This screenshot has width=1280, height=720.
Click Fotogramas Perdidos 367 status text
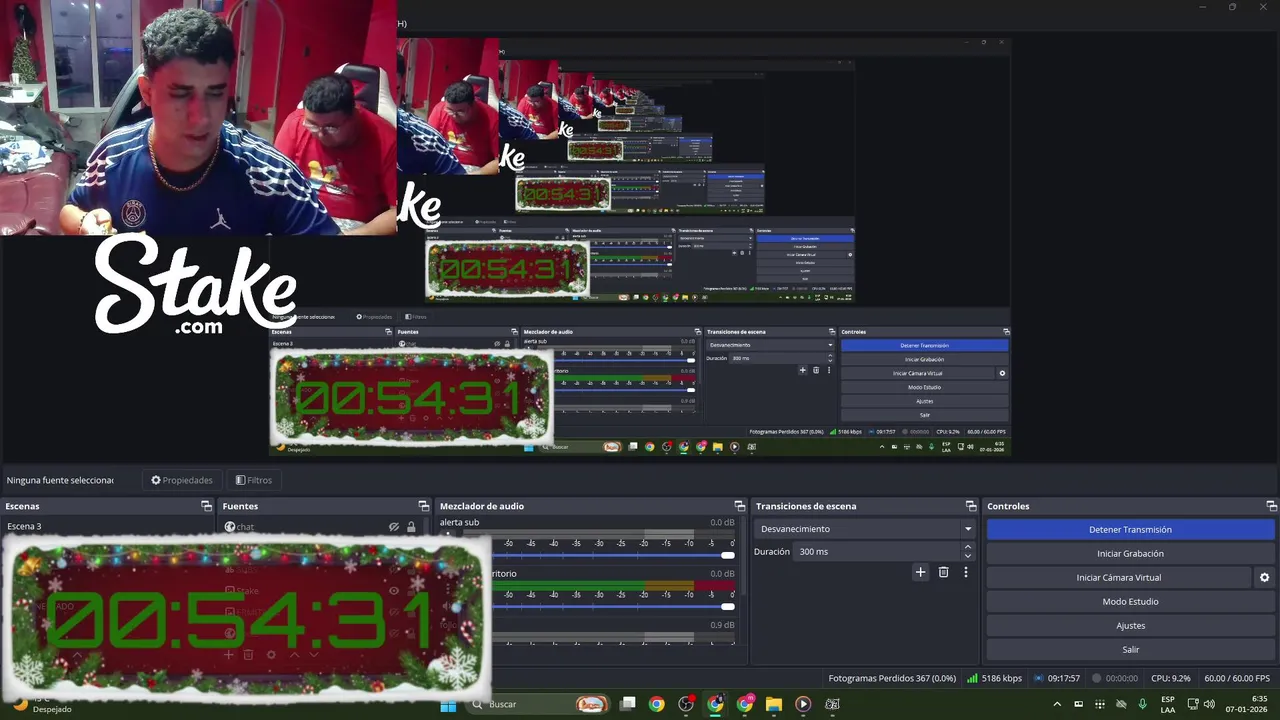(x=892, y=678)
